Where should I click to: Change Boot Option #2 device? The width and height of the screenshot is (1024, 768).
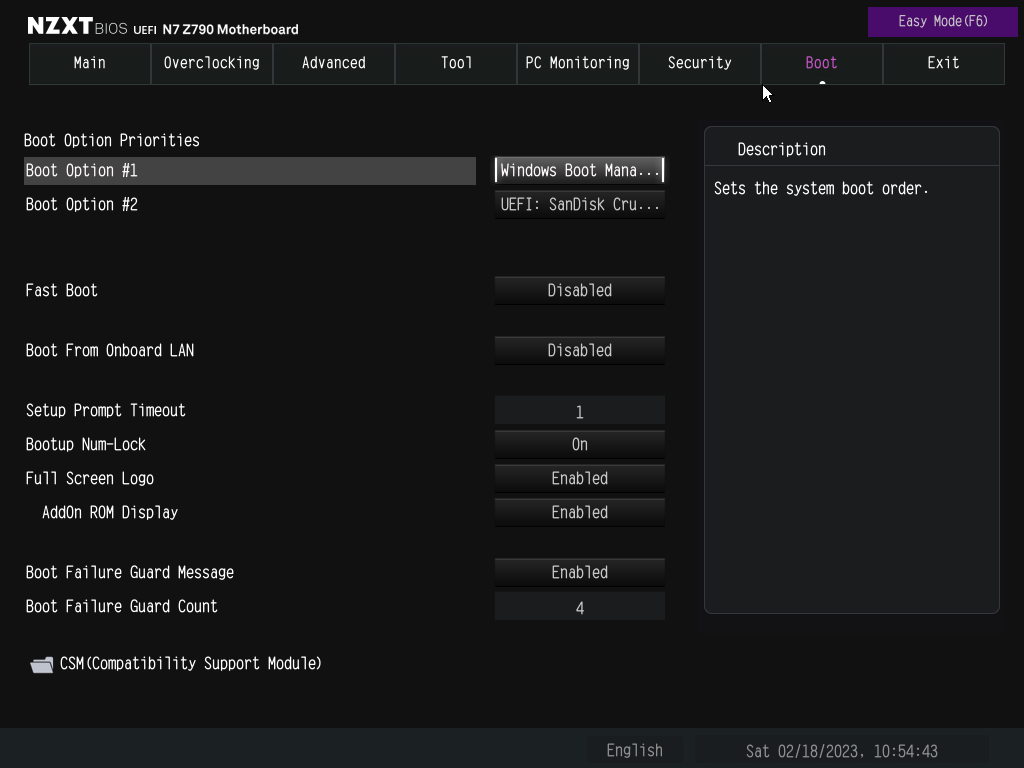tap(579, 204)
